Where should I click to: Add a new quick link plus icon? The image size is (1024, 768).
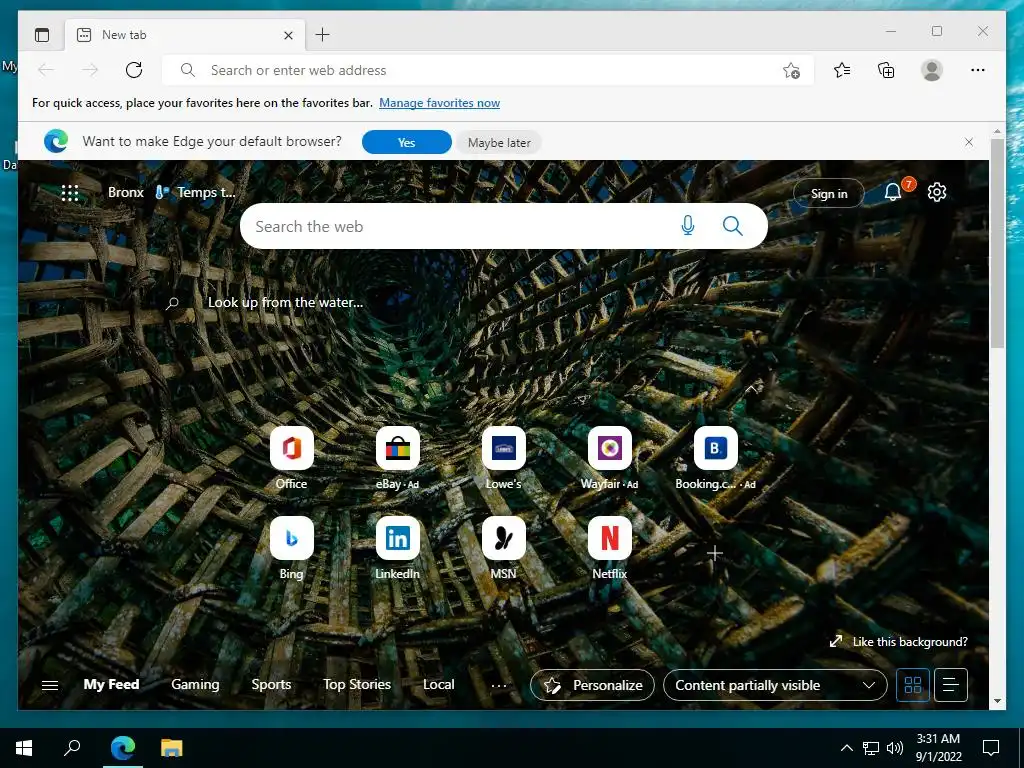715,553
